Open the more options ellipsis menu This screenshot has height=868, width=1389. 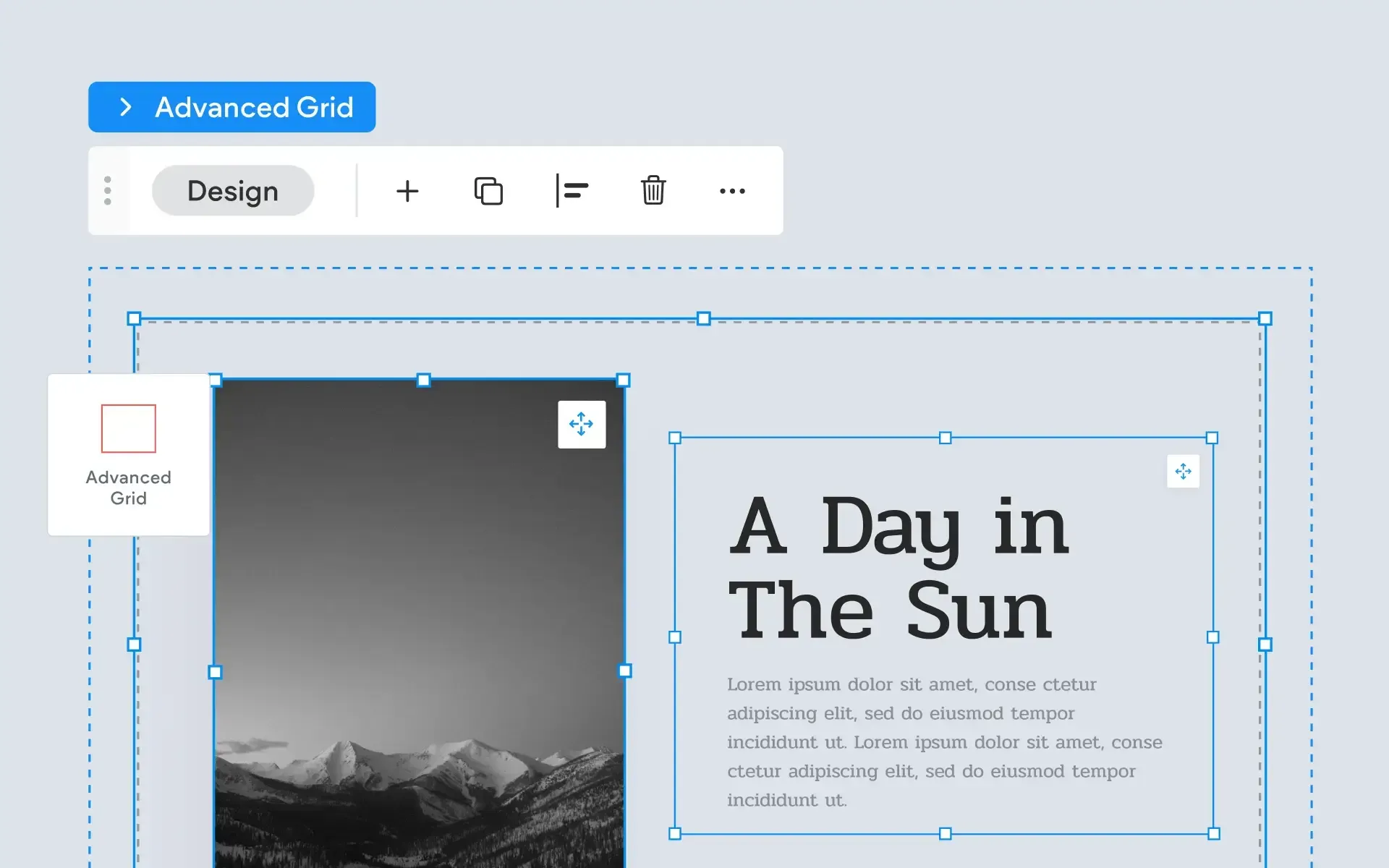[732, 191]
